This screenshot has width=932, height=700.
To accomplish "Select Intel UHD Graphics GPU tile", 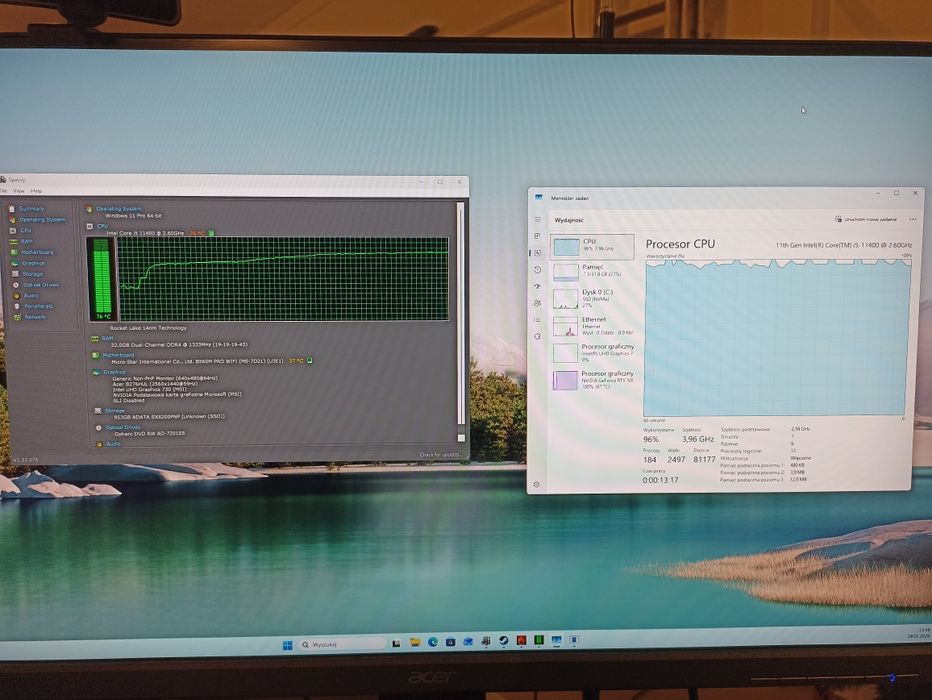I will tap(592, 352).
